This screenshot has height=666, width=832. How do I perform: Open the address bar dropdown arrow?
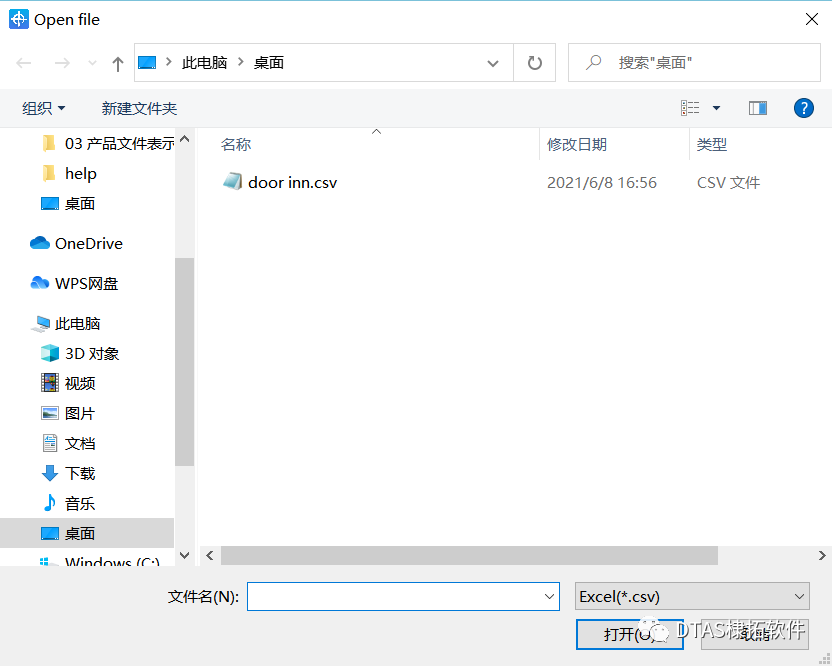[492, 62]
